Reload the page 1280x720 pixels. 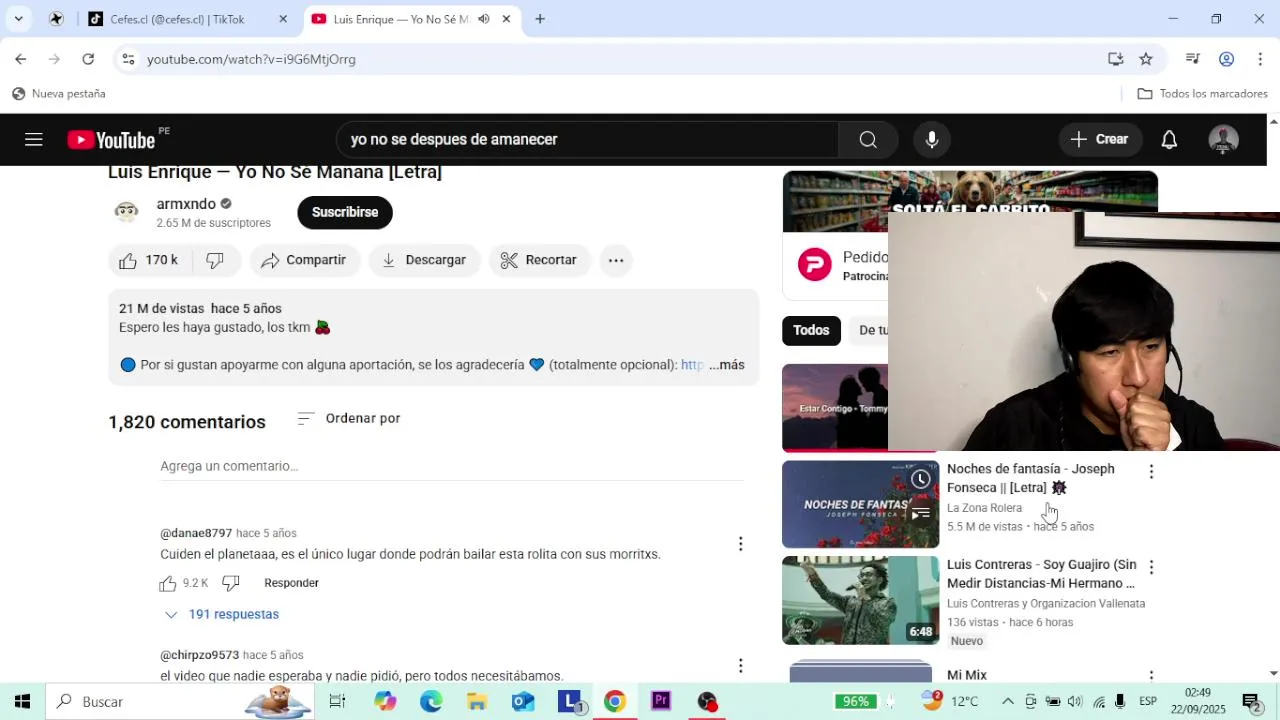88,59
